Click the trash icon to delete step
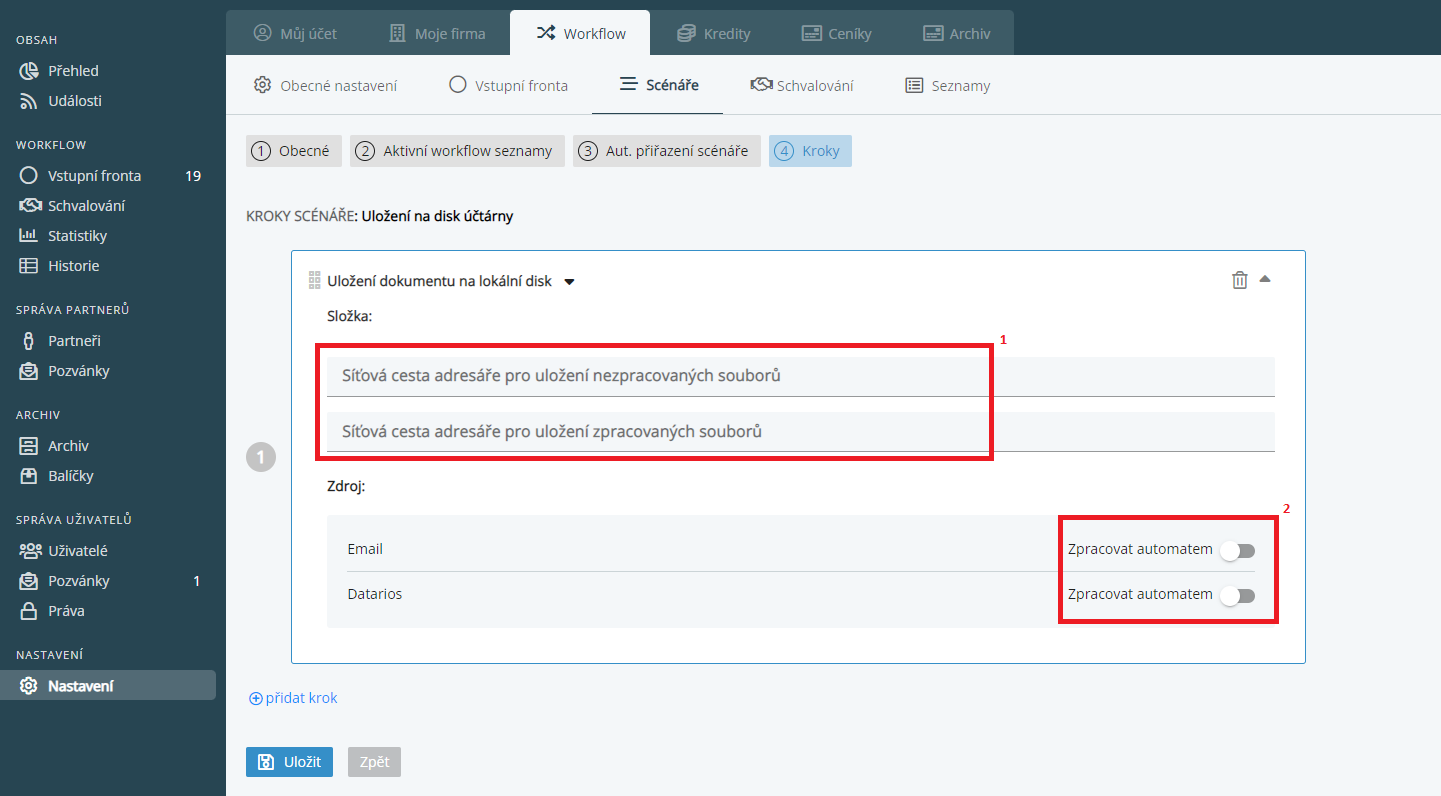The height and width of the screenshot is (796, 1441). pos(1239,280)
